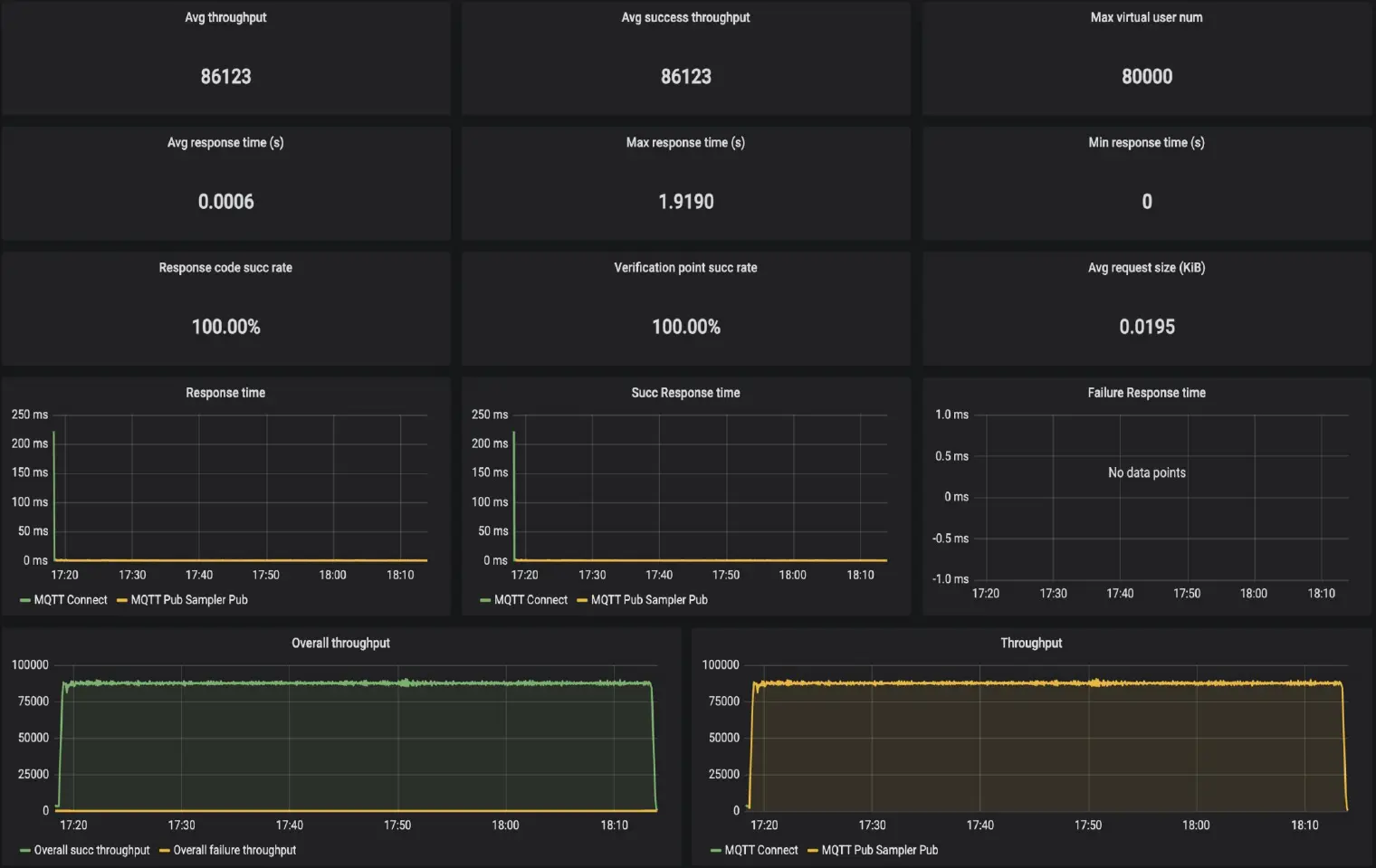Click the 1.0 ms label in Failure Response time
1376x868 pixels.
click(x=951, y=414)
